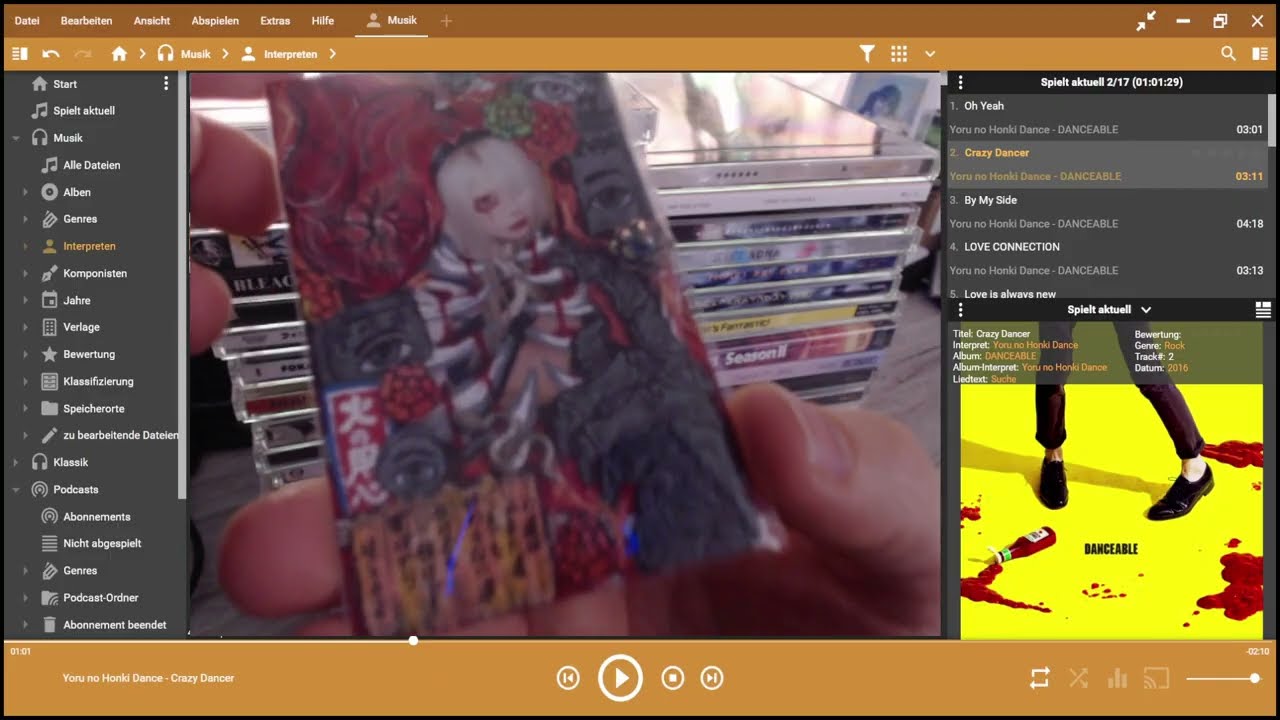The width and height of the screenshot is (1280, 720).
Task: Go to Home via the house icon
Action: tap(119, 54)
